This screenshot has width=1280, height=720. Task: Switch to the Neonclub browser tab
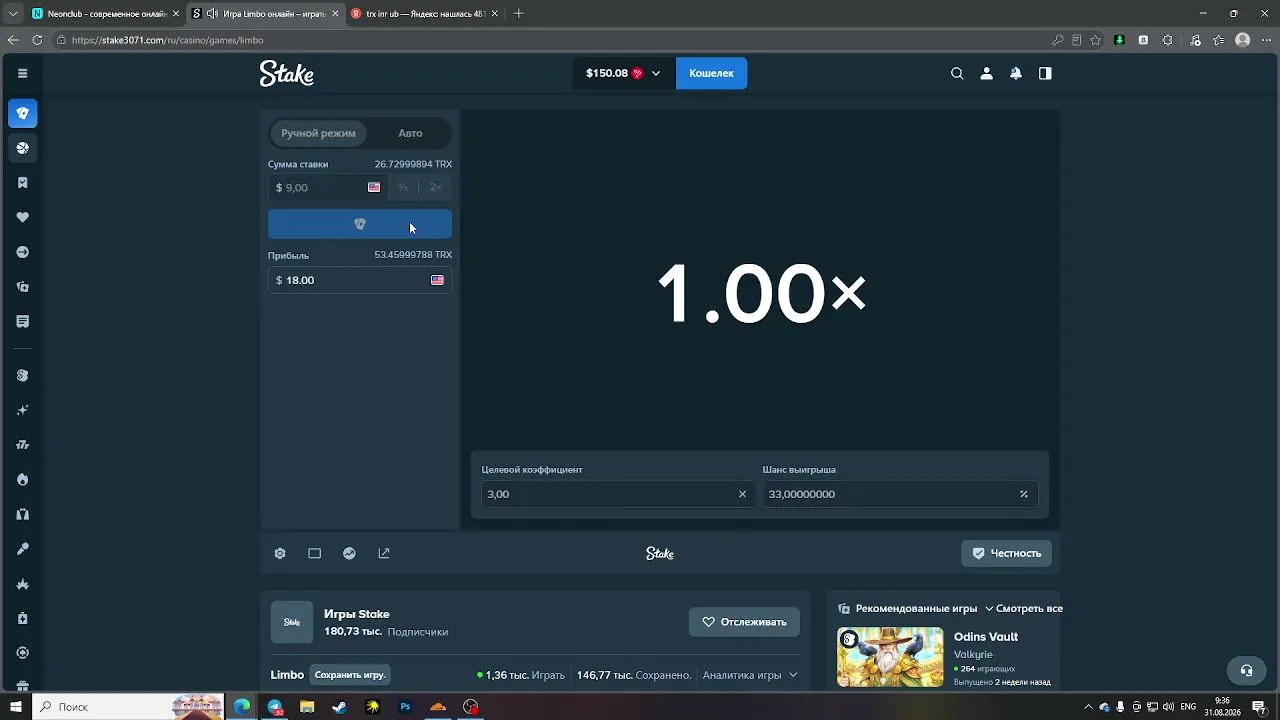[x=105, y=14]
